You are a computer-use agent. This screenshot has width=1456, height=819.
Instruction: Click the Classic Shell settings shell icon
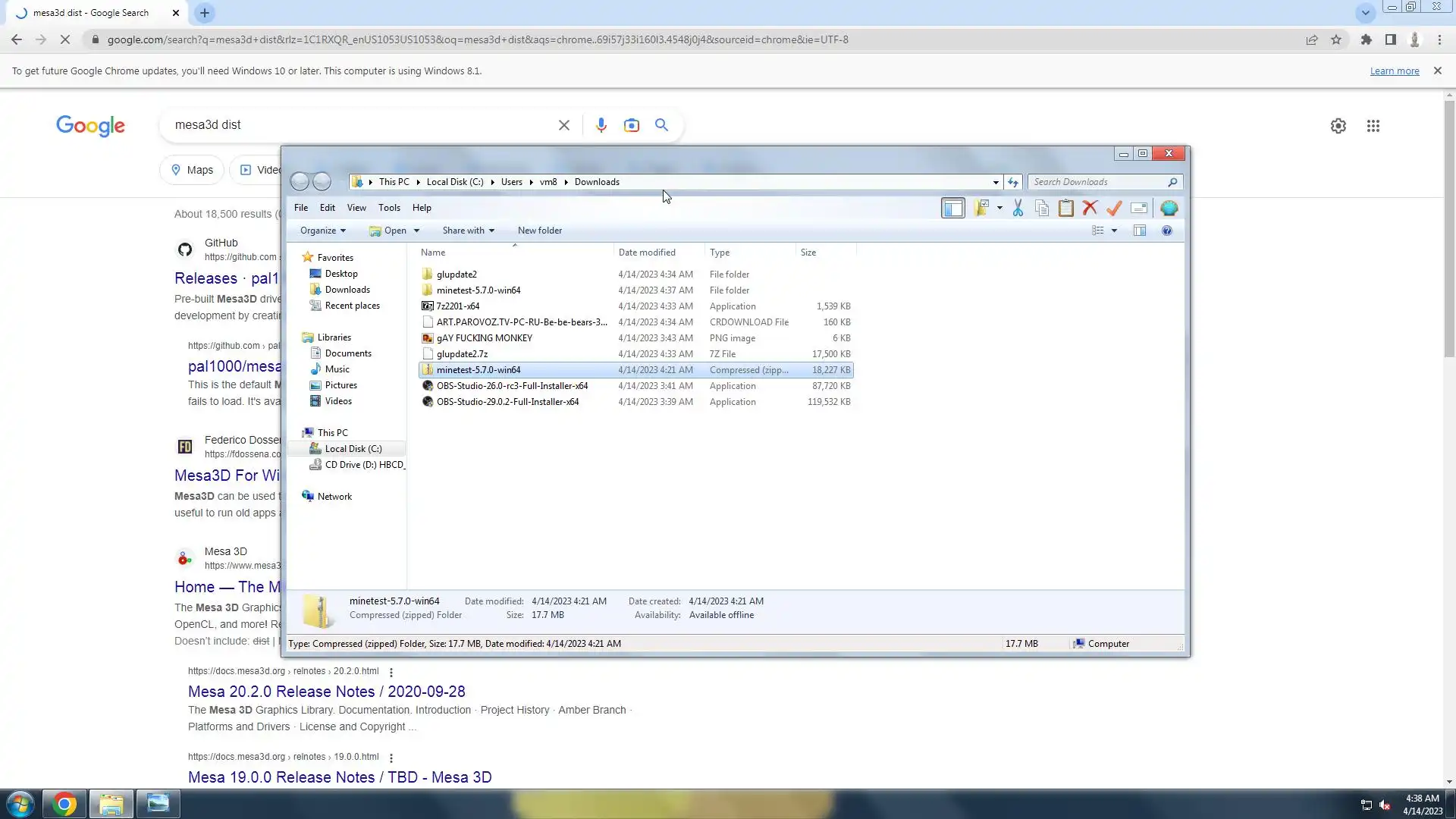(x=1169, y=208)
